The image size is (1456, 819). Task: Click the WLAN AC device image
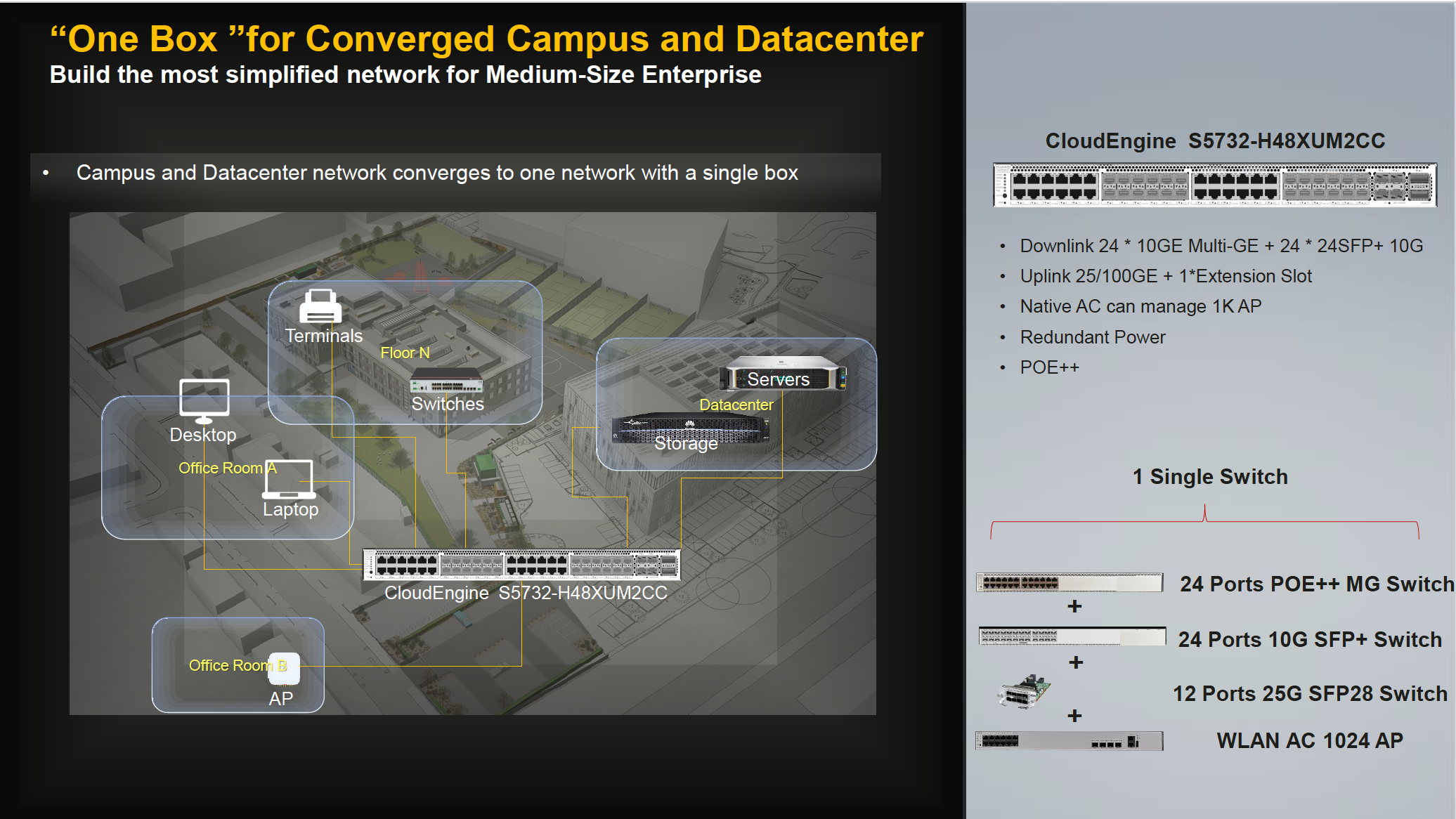point(1070,741)
